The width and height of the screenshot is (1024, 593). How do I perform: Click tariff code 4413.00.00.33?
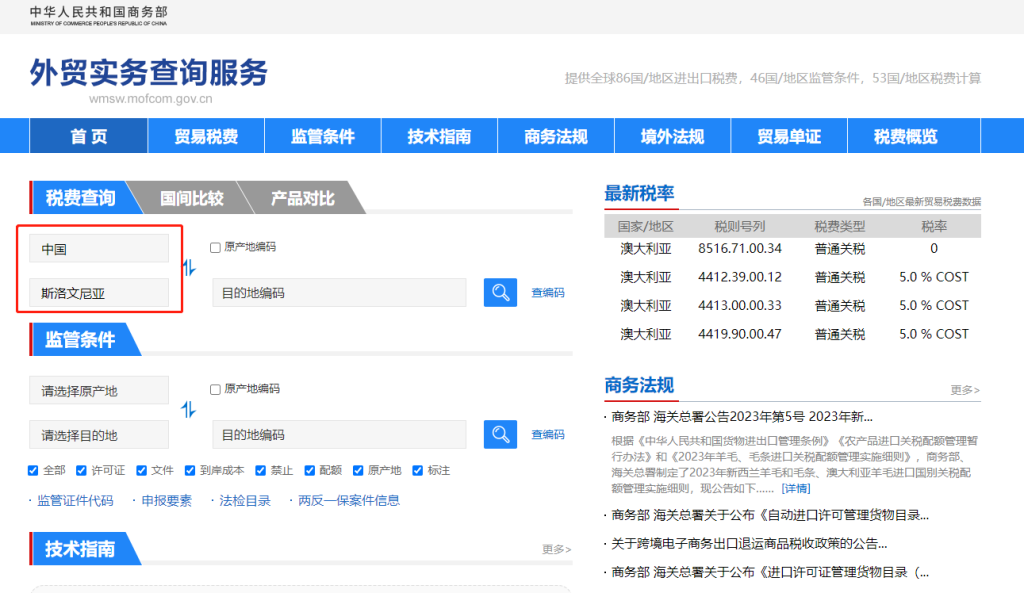click(x=739, y=306)
